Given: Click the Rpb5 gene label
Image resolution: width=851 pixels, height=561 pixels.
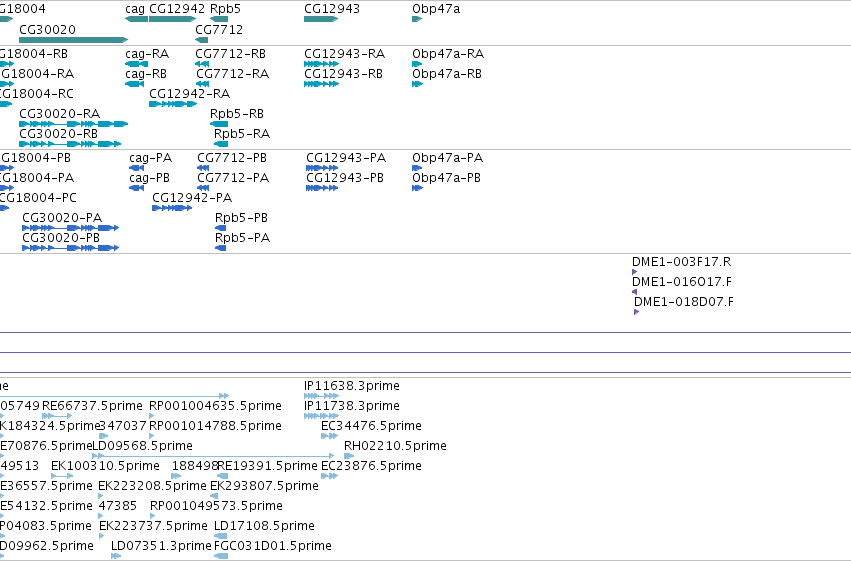Looking at the screenshot, I should click(x=225, y=9).
